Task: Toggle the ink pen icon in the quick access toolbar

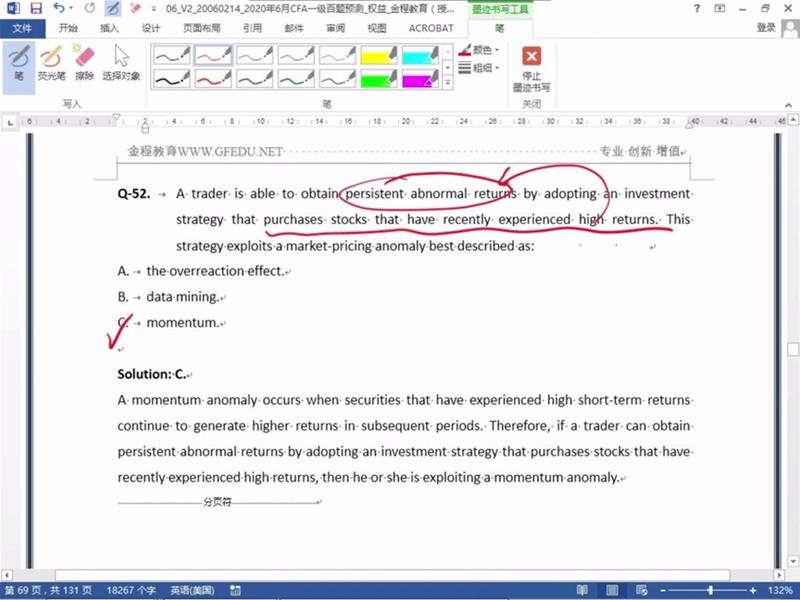Action: tap(112, 8)
